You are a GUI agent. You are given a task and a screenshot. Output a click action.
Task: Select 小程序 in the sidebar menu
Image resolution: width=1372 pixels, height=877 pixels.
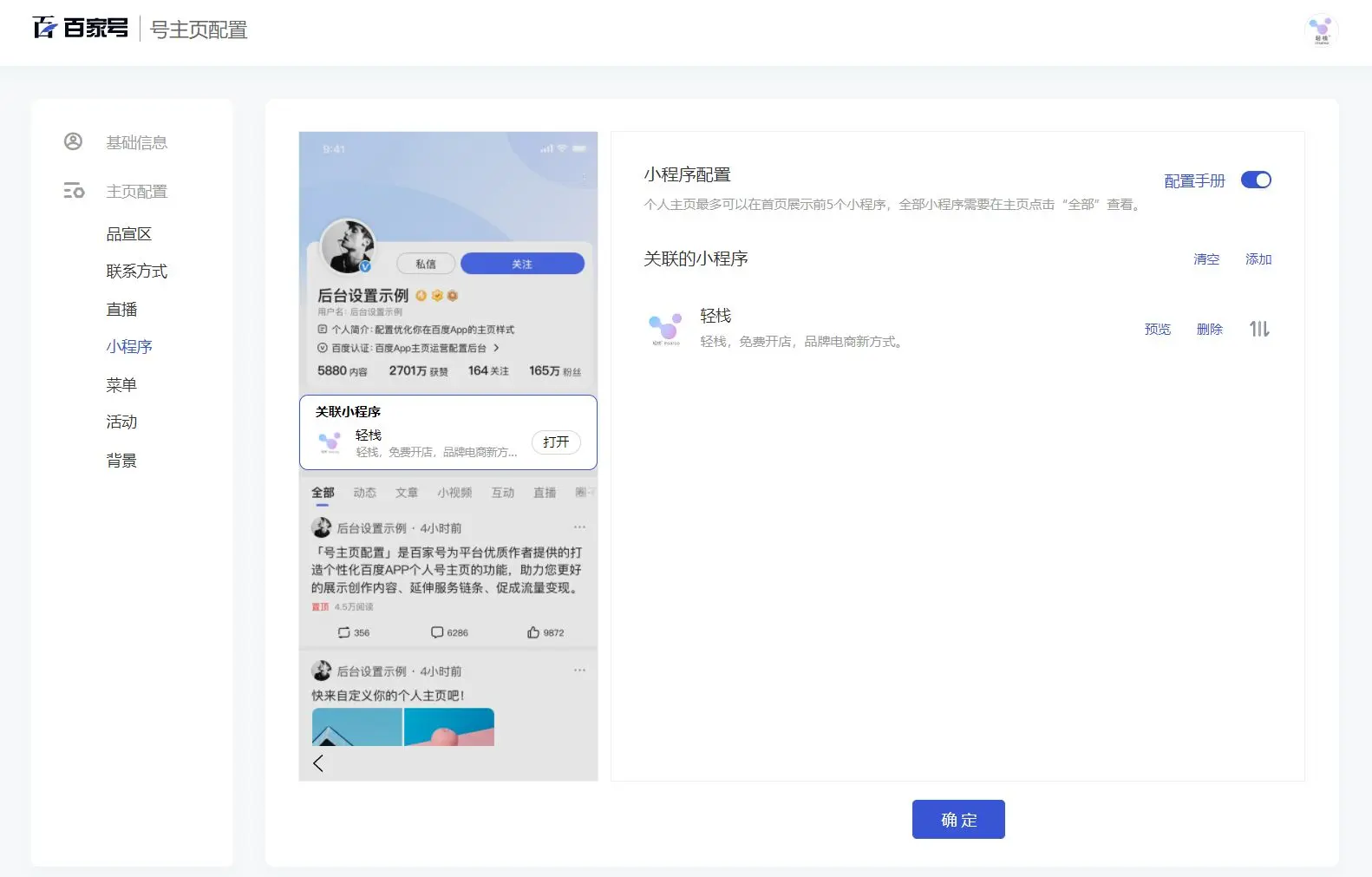coord(129,347)
